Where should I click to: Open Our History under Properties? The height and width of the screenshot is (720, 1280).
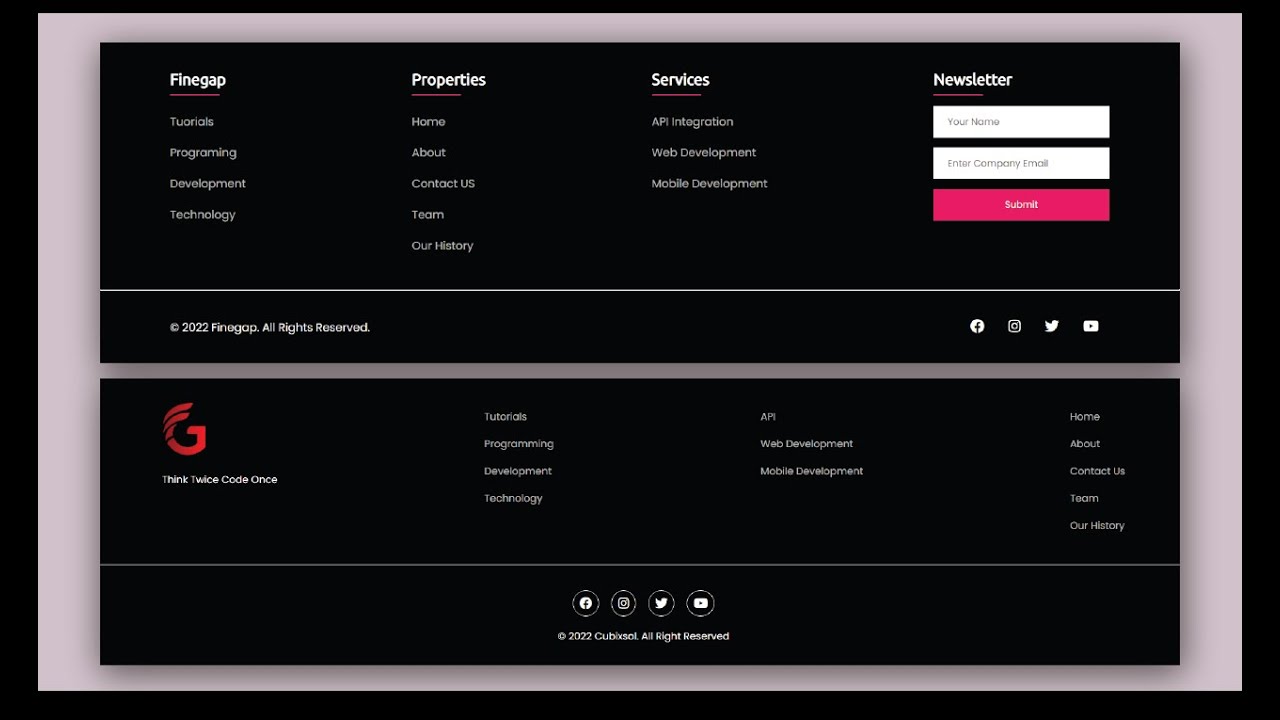pyautogui.click(x=442, y=246)
